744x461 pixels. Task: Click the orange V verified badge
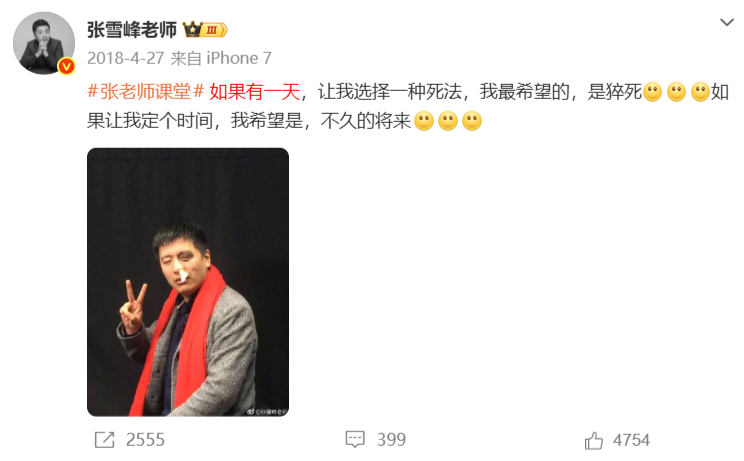pos(67,66)
